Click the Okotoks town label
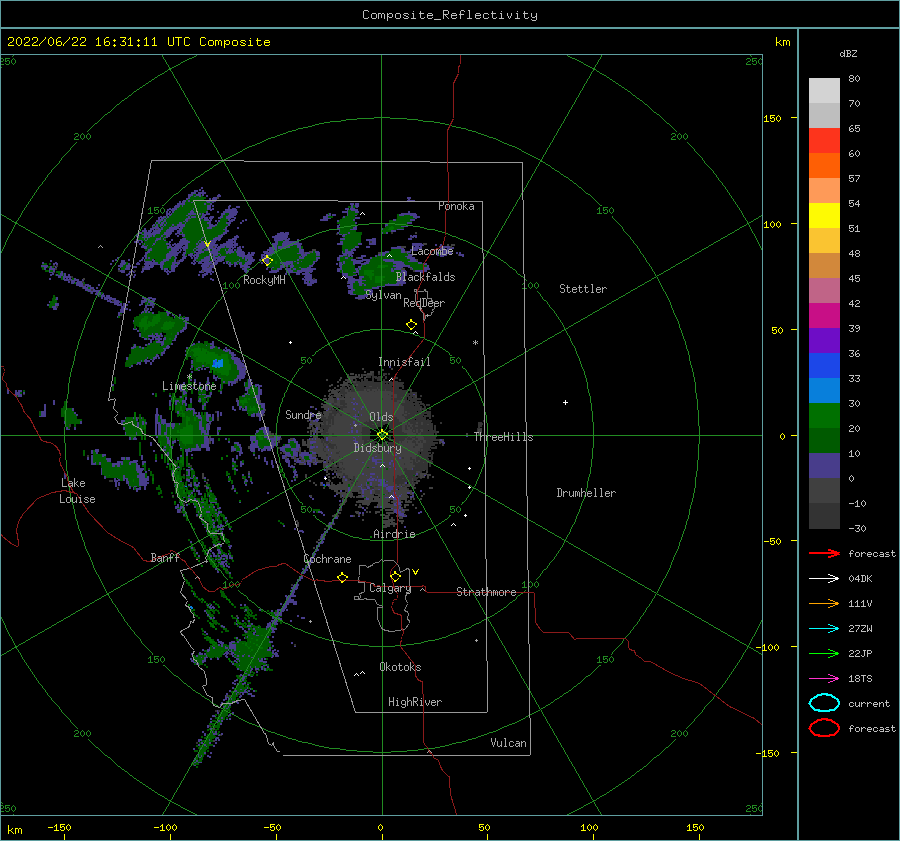The image size is (900, 841). tap(400, 667)
